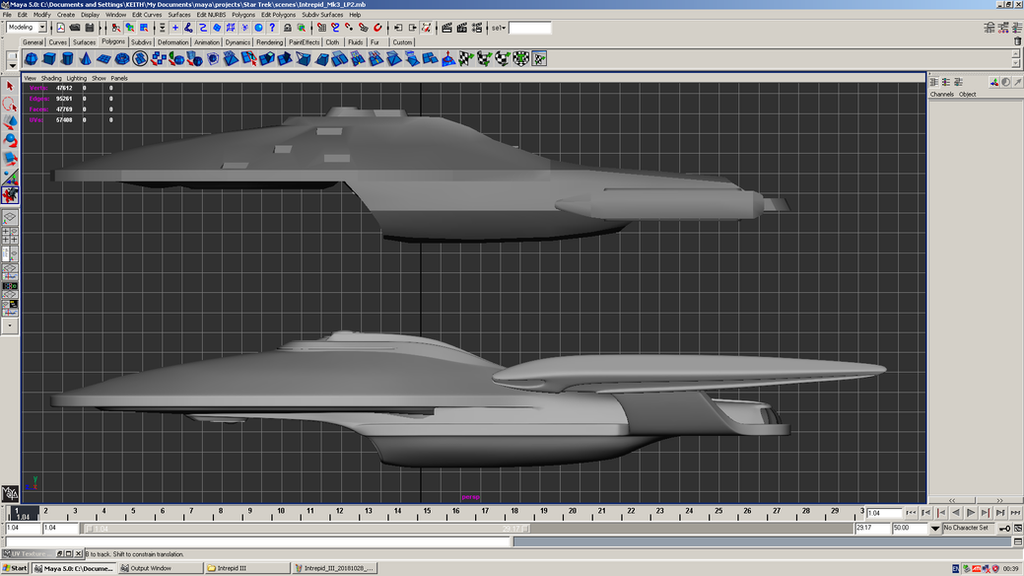Click the New Scene icon
This screenshot has width=1024, height=576.
[61, 27]
